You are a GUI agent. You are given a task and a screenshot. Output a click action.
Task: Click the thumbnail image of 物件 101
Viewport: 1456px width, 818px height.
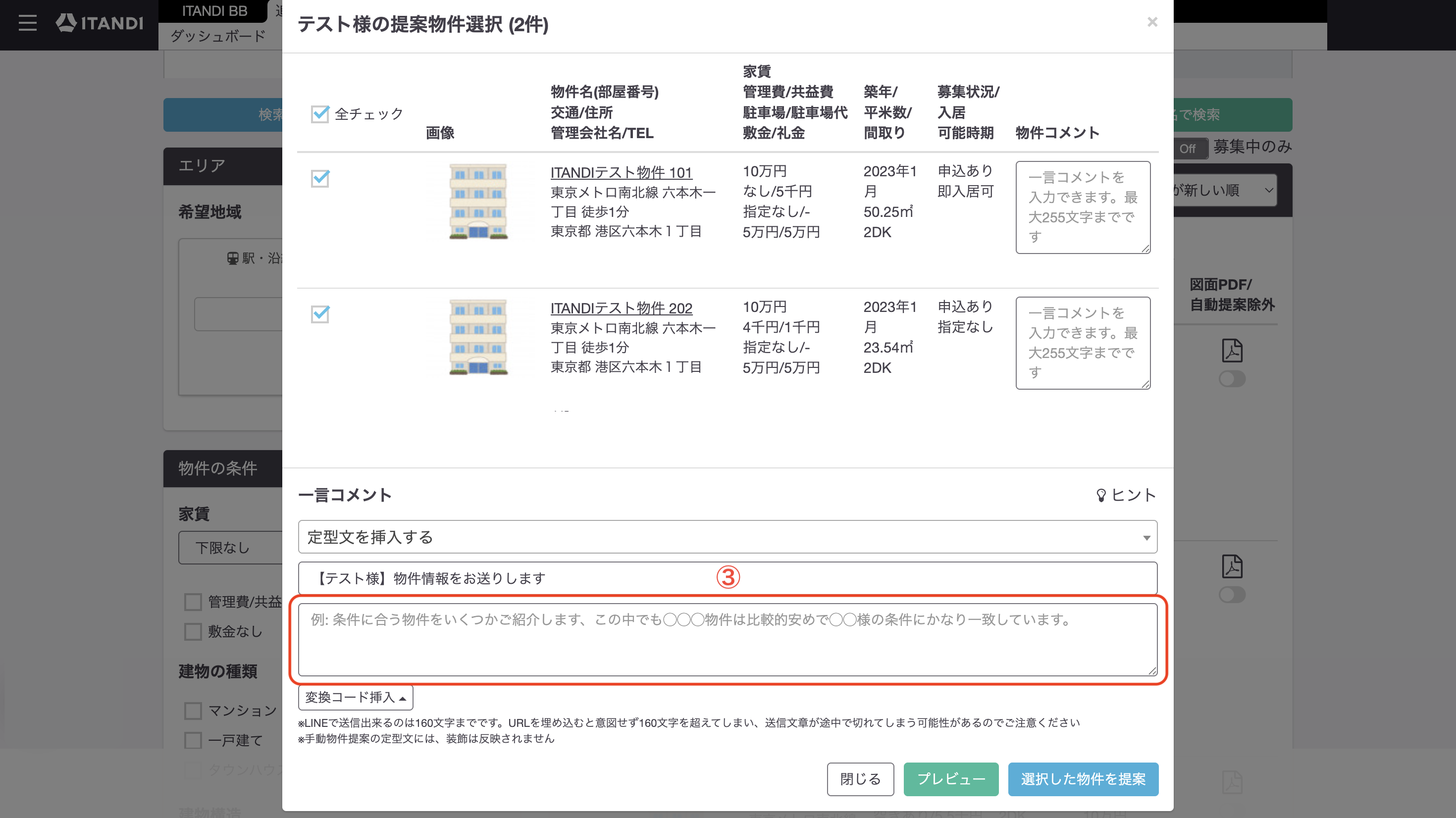(478, 202)
